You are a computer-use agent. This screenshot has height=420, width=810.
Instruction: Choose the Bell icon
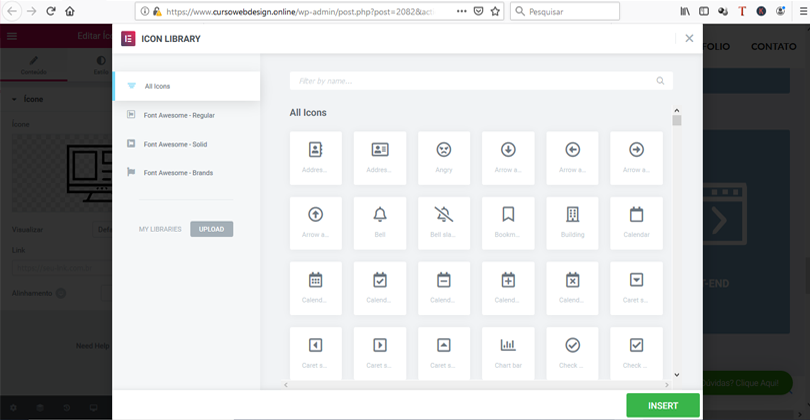click(x=380, y=223)
